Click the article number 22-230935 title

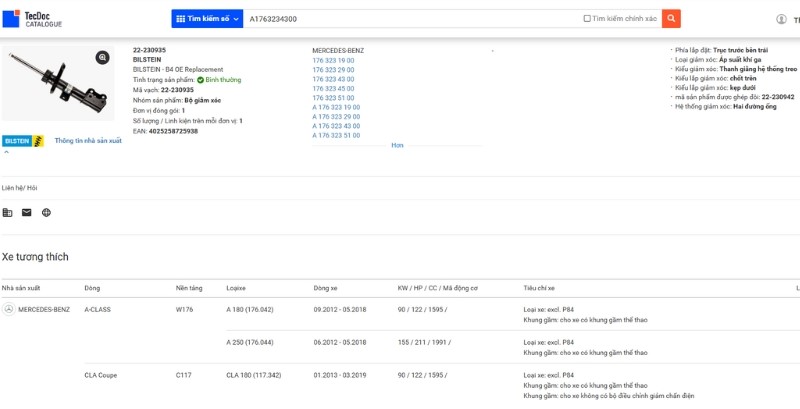click(x=149, y=50)
